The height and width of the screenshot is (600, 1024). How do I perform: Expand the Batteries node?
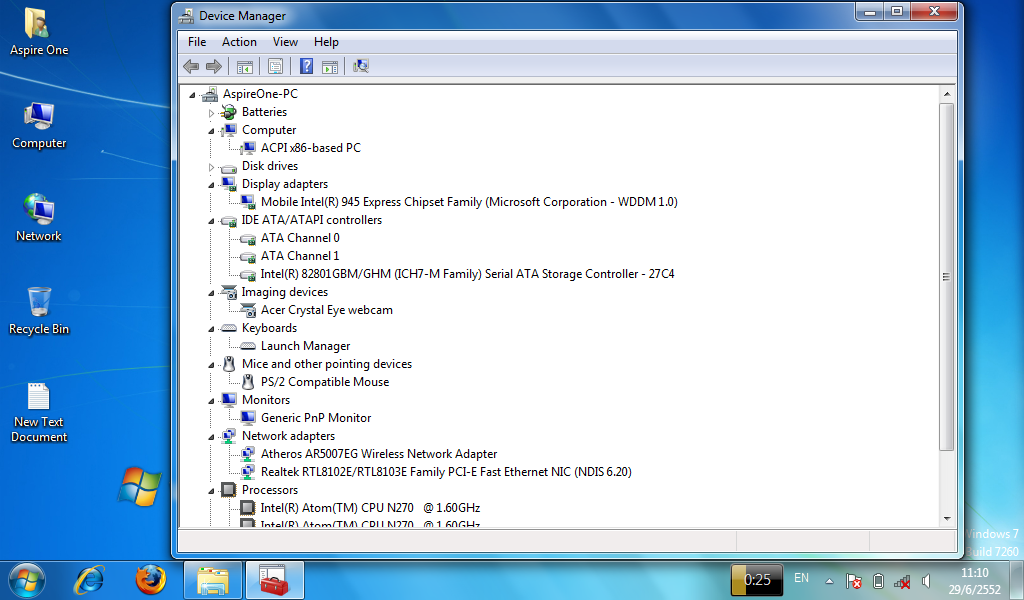pyautogui.click(x=211, y=113)
